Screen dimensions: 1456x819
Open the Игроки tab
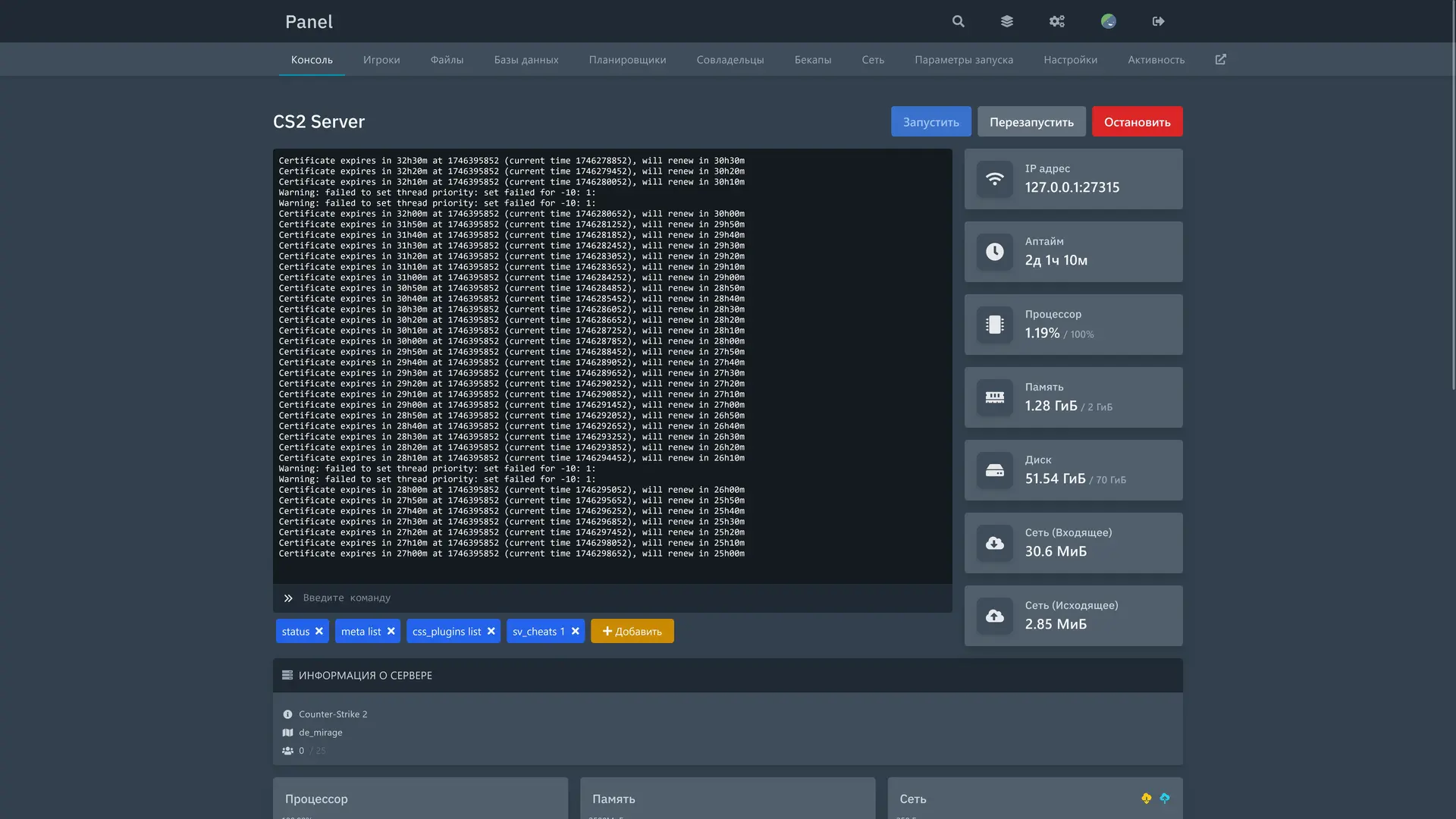(381, 59)
